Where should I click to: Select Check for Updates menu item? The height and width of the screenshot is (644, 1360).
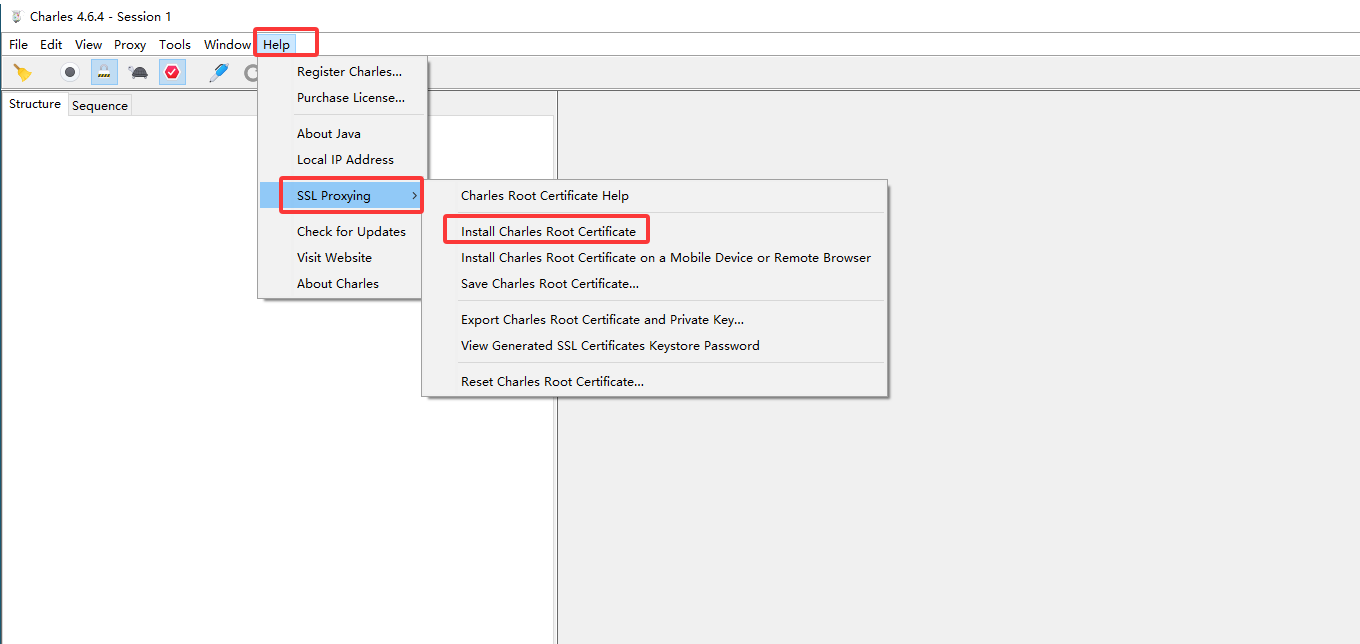[343, 232]
